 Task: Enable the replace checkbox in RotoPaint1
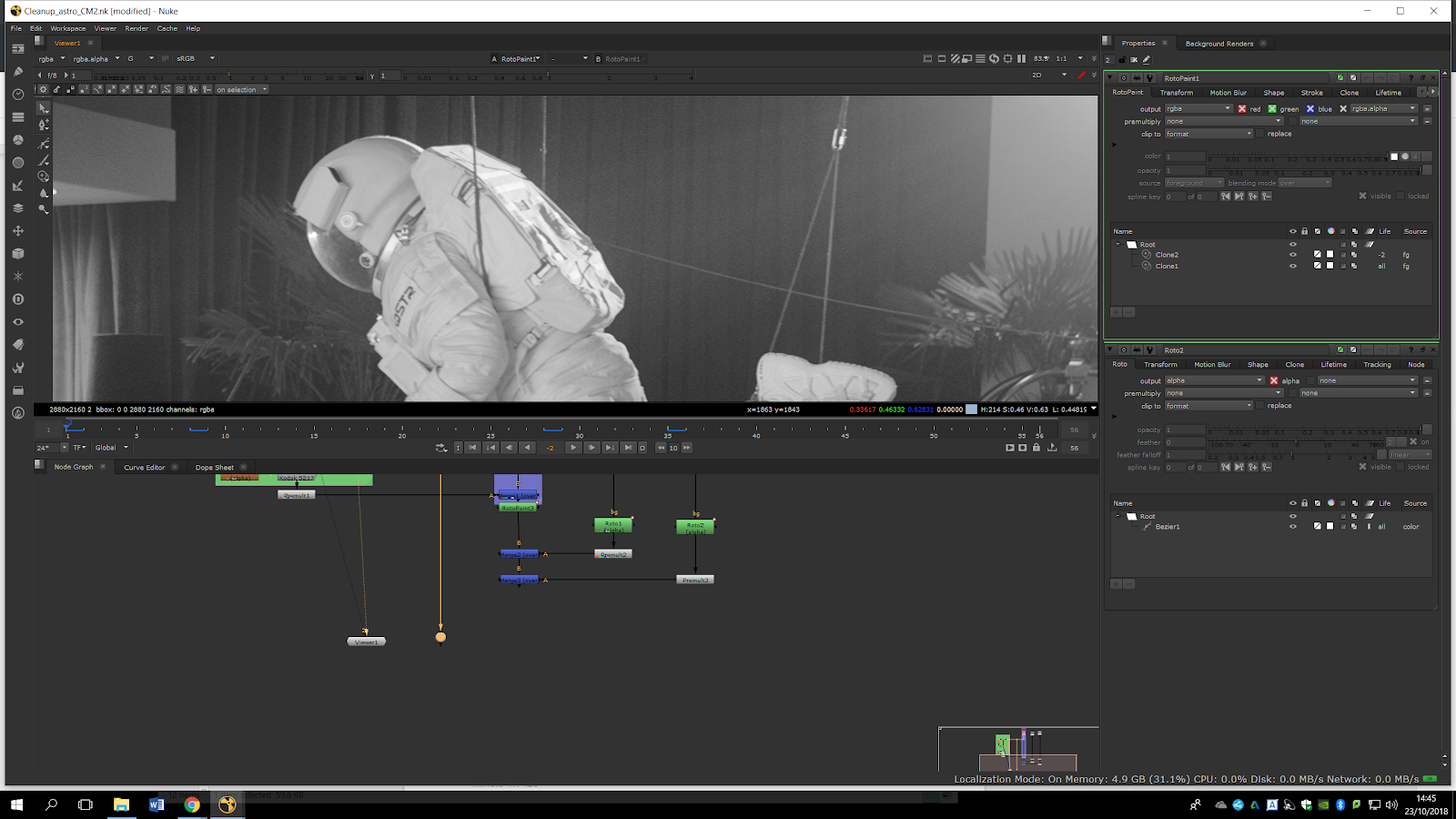[x=1260, y=134]
